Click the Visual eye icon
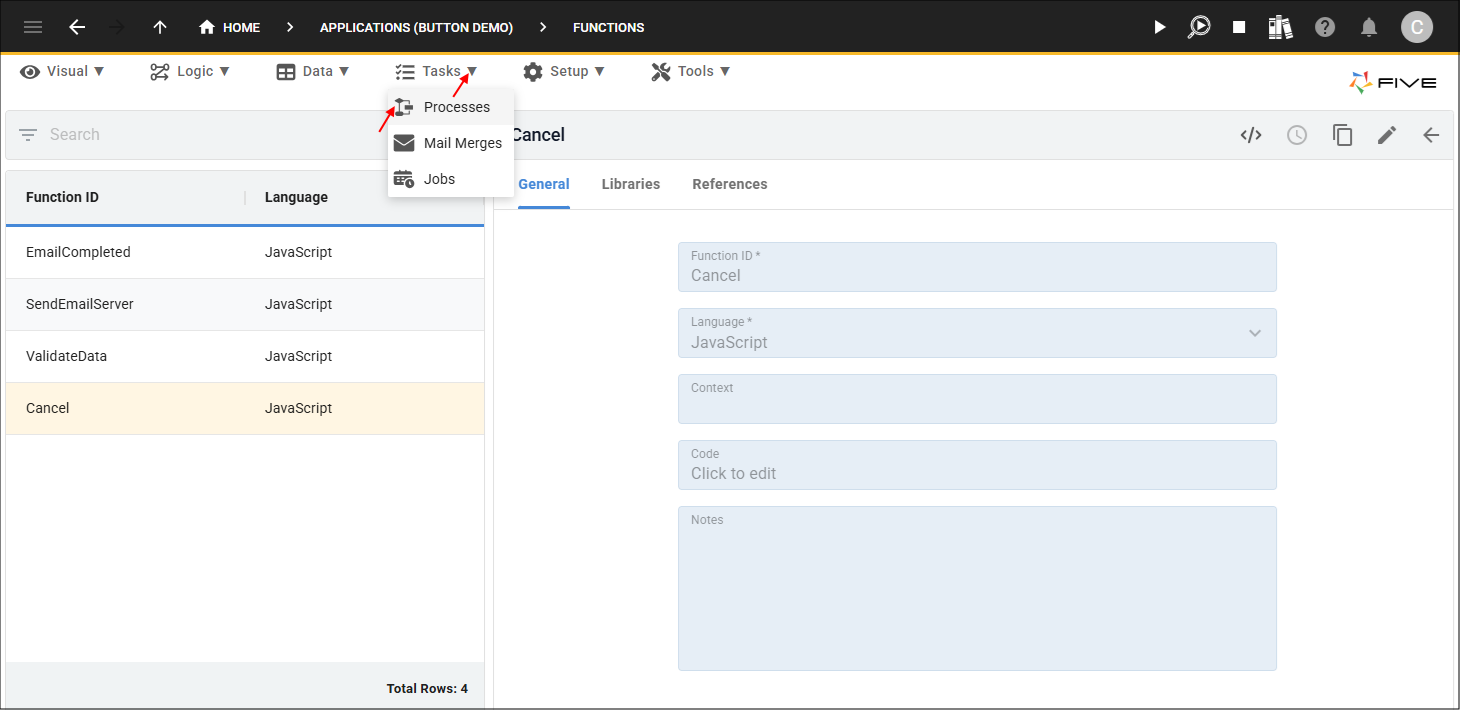 (30, 71)
